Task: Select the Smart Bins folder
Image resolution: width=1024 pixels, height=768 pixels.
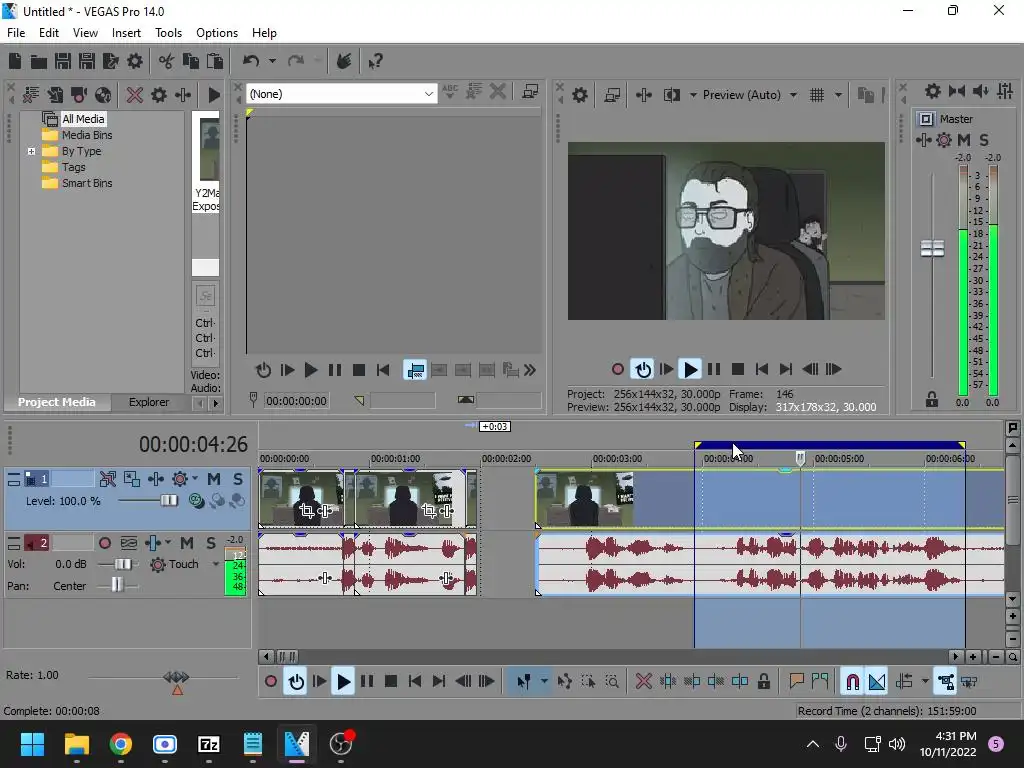Action: 87,184
